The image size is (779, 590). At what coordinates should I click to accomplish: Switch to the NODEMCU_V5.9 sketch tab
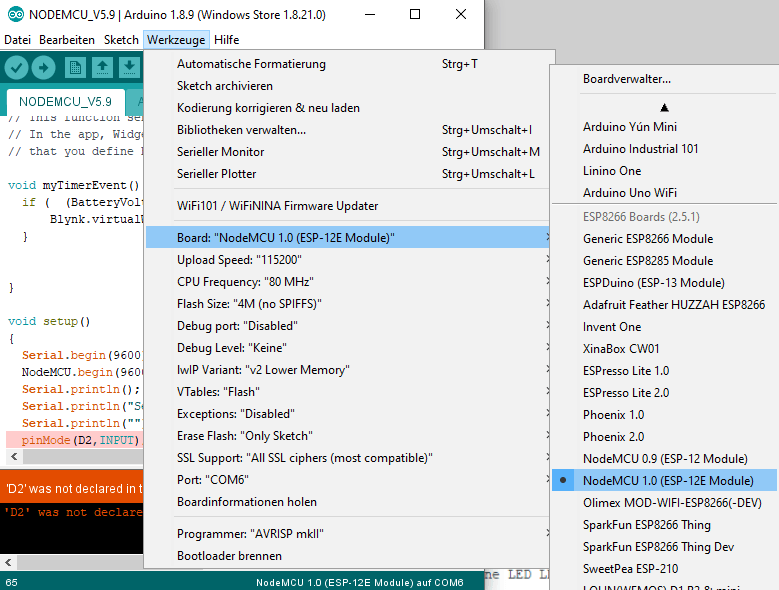click(65, 101)
